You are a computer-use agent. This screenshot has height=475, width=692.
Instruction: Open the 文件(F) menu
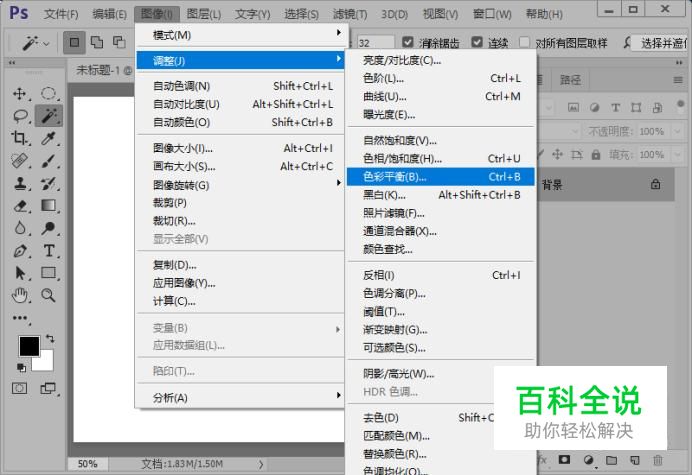click(x=61, y=15)
